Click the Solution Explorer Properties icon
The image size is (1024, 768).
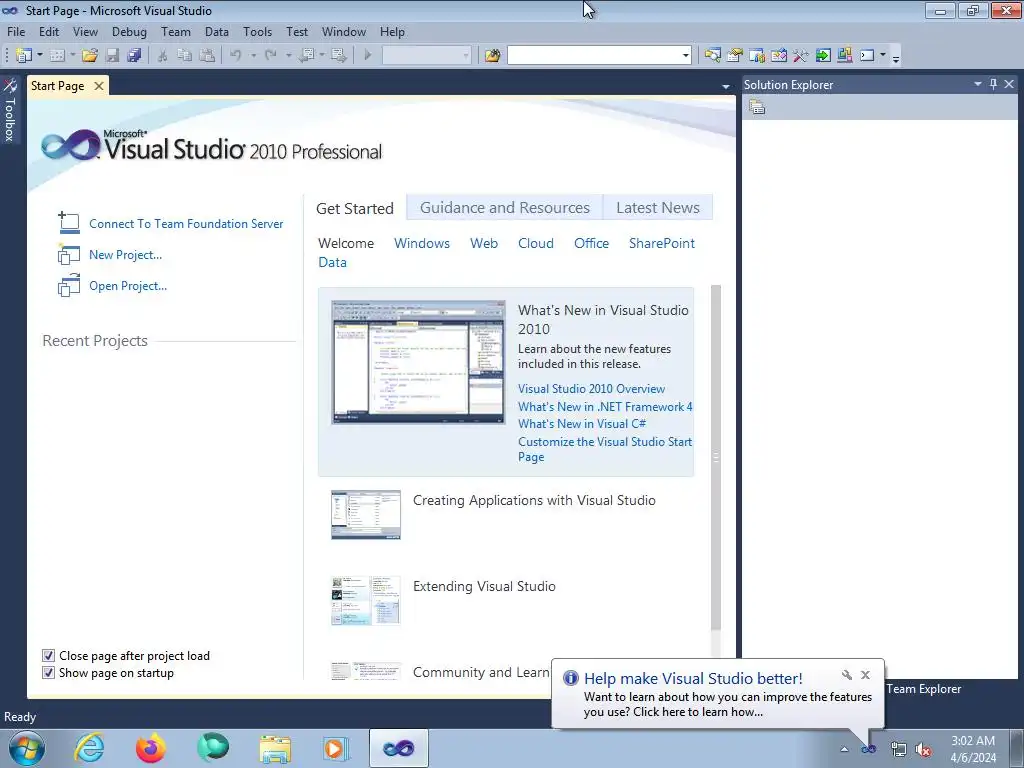(x=757, y=107)
